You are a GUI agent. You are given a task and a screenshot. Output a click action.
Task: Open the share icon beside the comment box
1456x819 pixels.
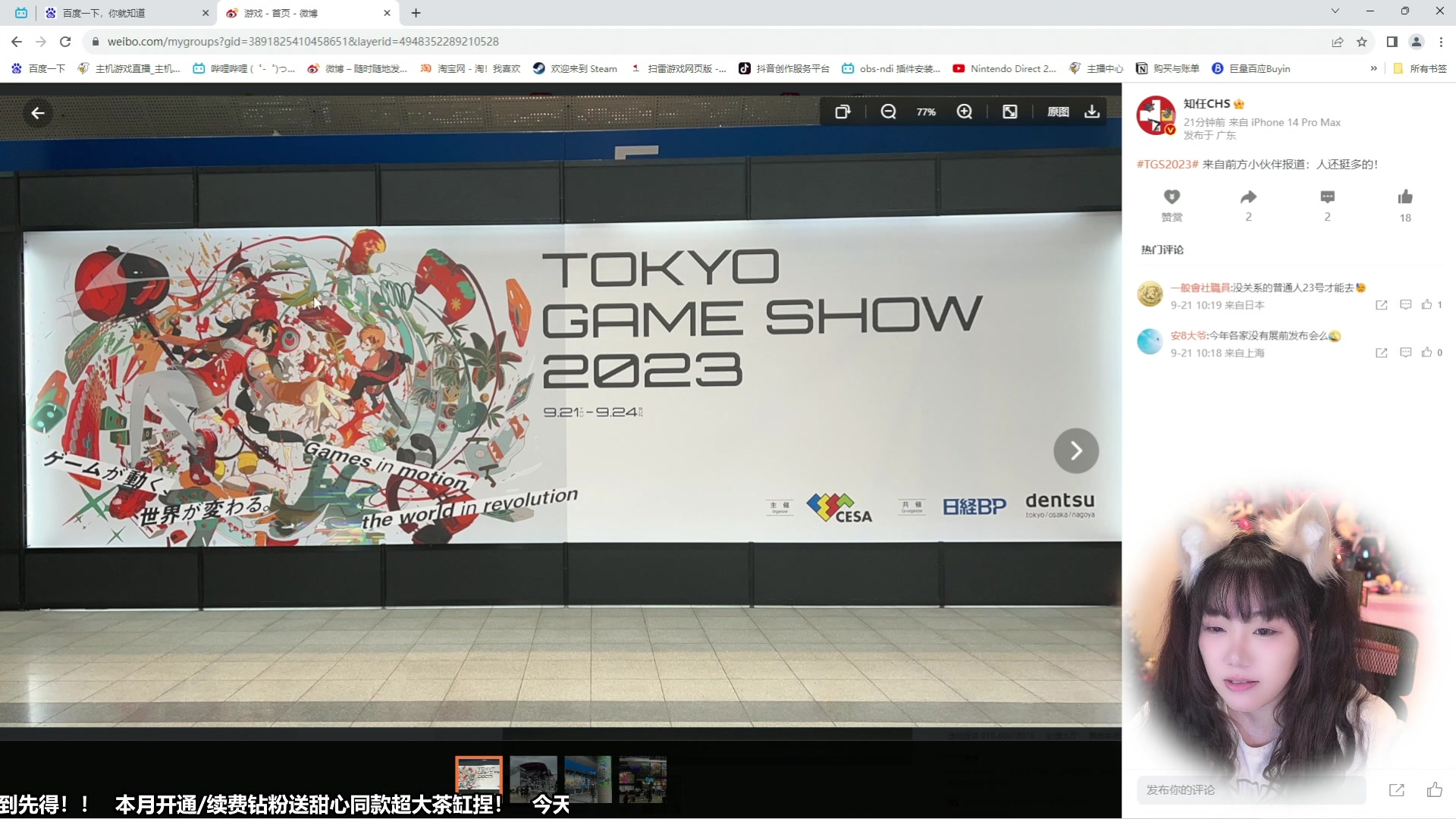(x=1396, y=789)
